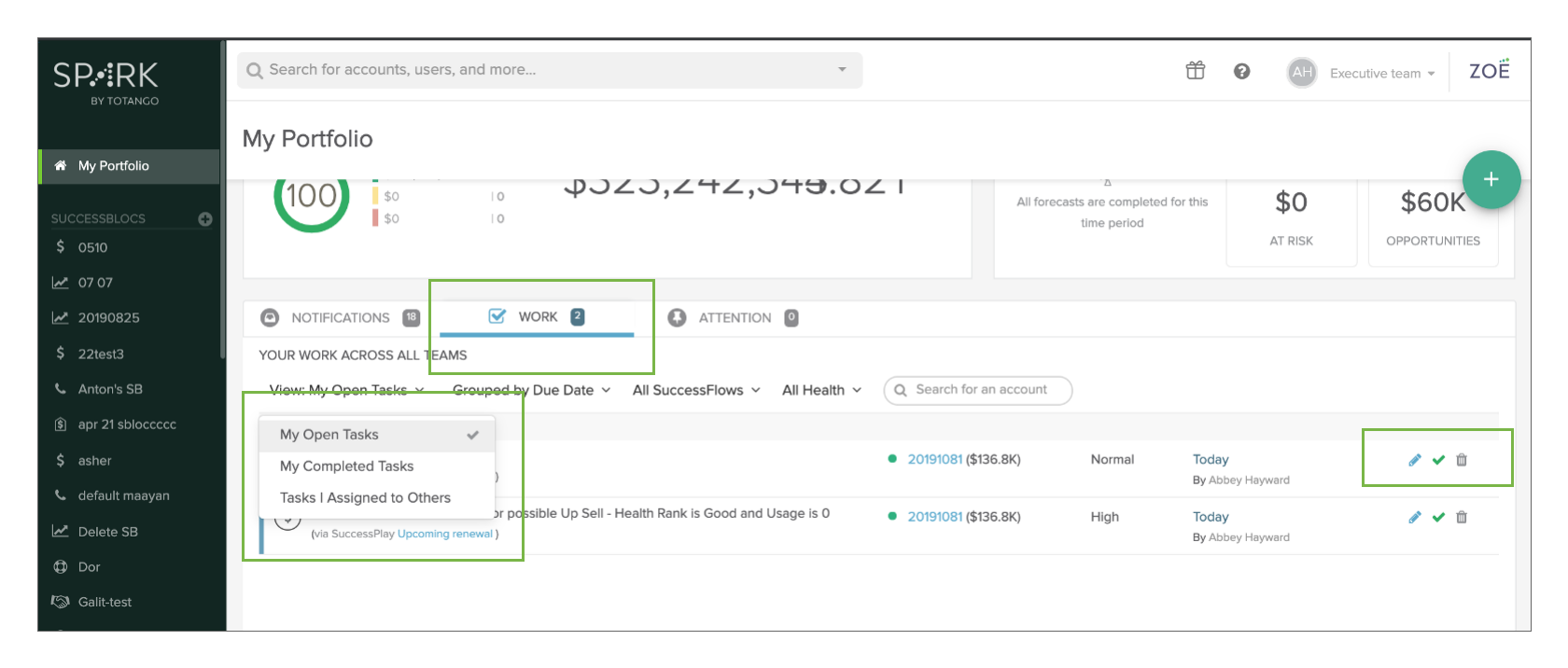The height and width of the screenshot is (668, 1568).
Task: Choose Tasks I Assigned to Others
Action: (377, 498)
